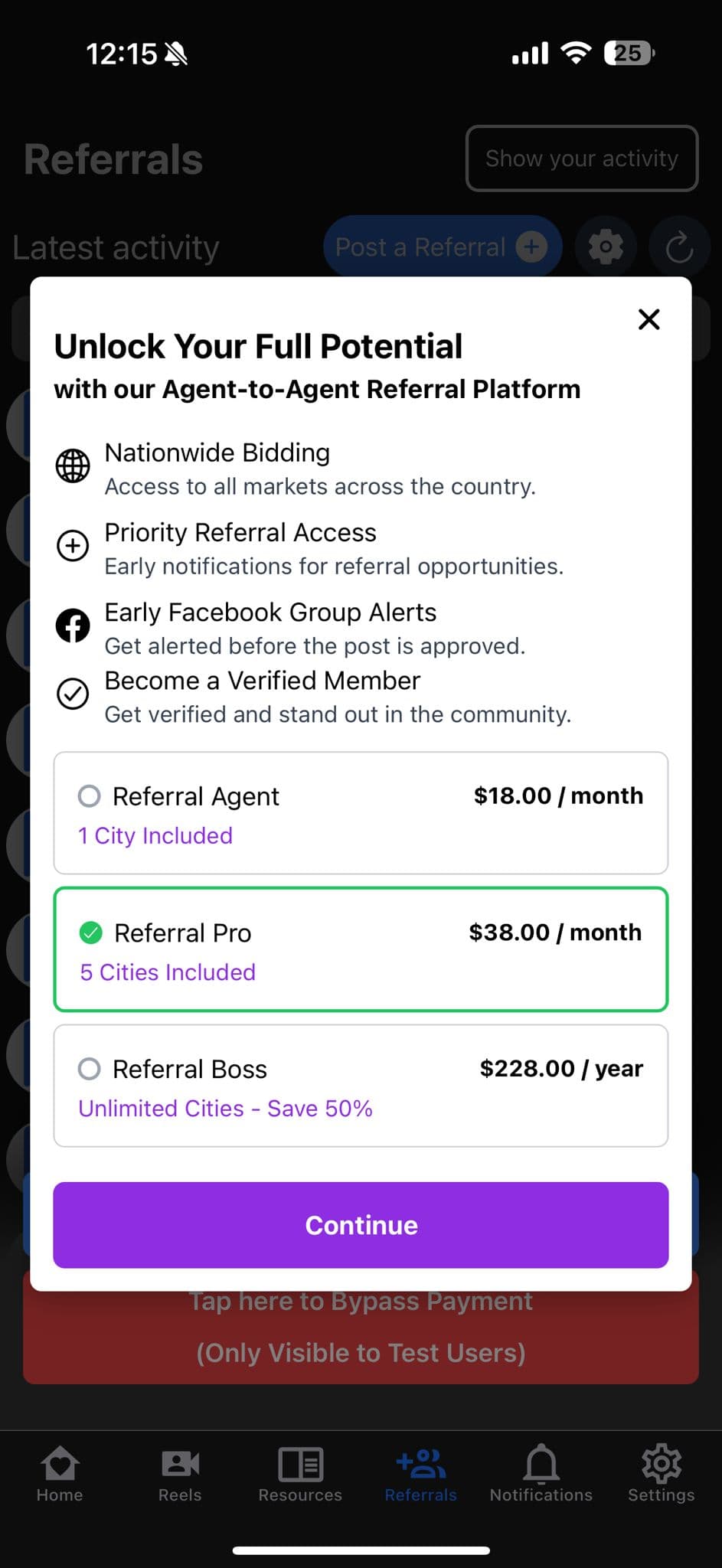This screenshot has height=1568, width=722.
Task: Switch to the Reels tab
Action: click(x=180, y=1473)
